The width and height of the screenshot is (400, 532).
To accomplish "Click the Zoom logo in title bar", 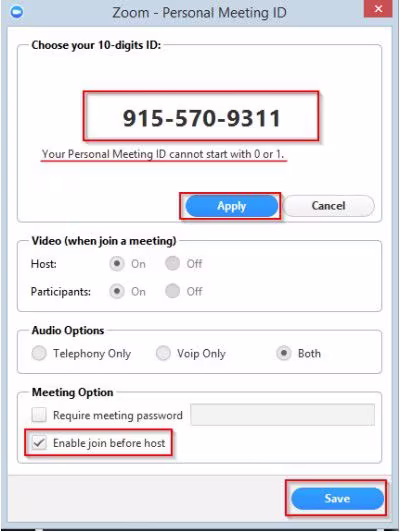I will pos(17,12).
